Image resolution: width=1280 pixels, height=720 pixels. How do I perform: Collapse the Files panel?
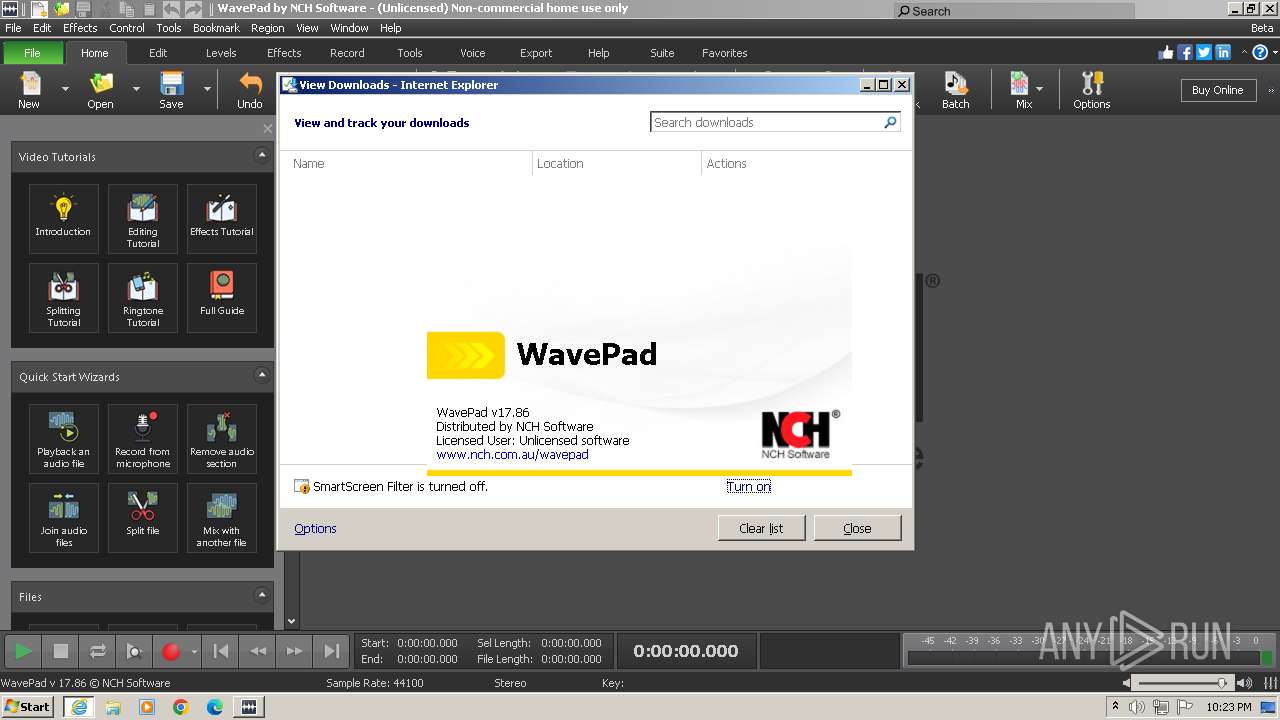click(x=262, y=596)
